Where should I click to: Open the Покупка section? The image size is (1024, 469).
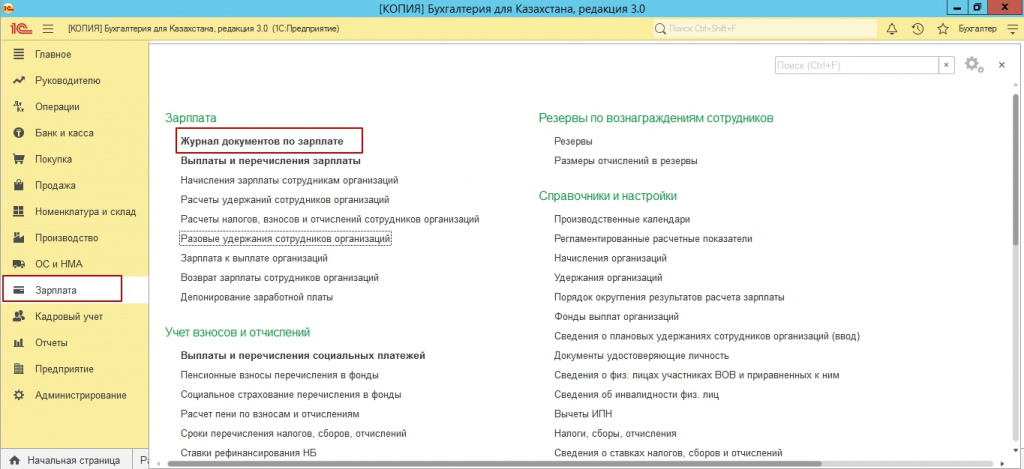click(54, 159)
